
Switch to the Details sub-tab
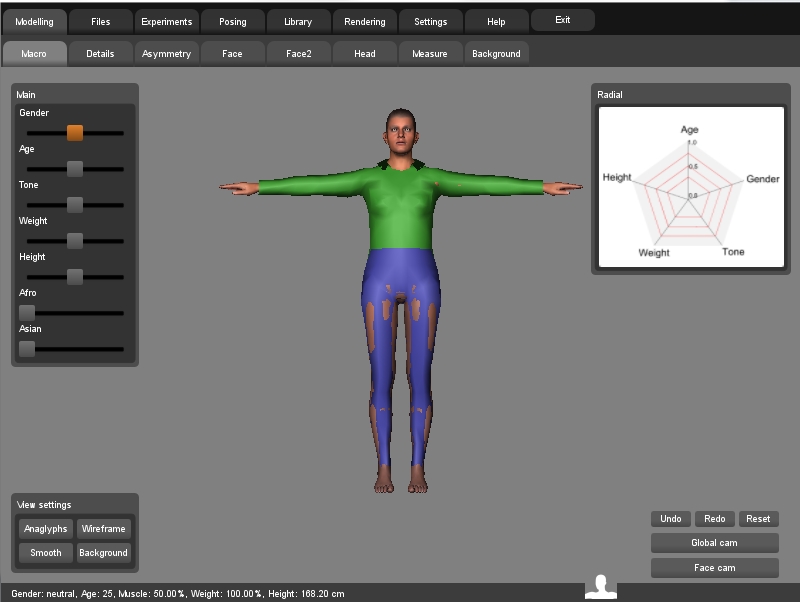coord(100,54)
